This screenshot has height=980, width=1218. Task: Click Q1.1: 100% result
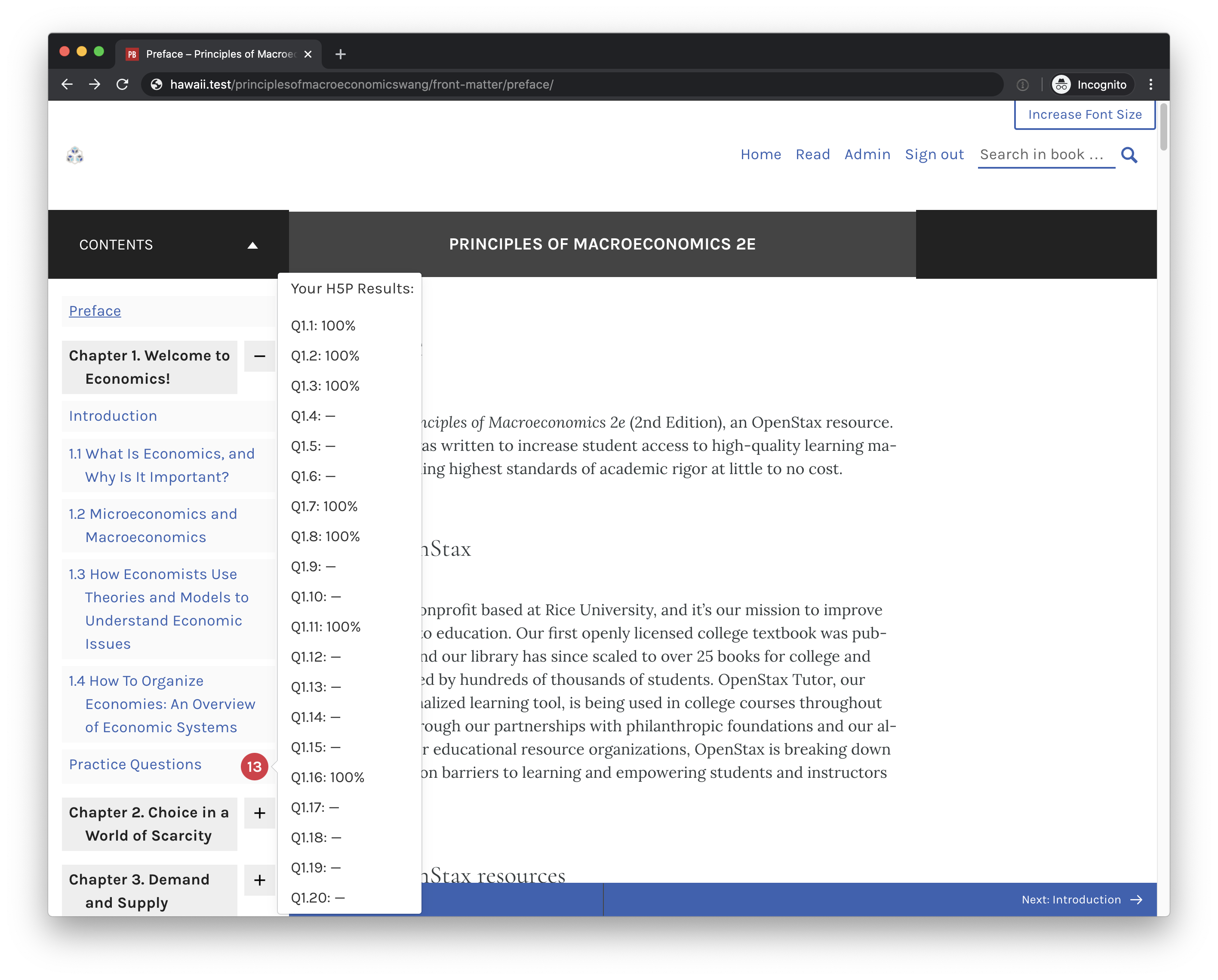tap(323, 326)
